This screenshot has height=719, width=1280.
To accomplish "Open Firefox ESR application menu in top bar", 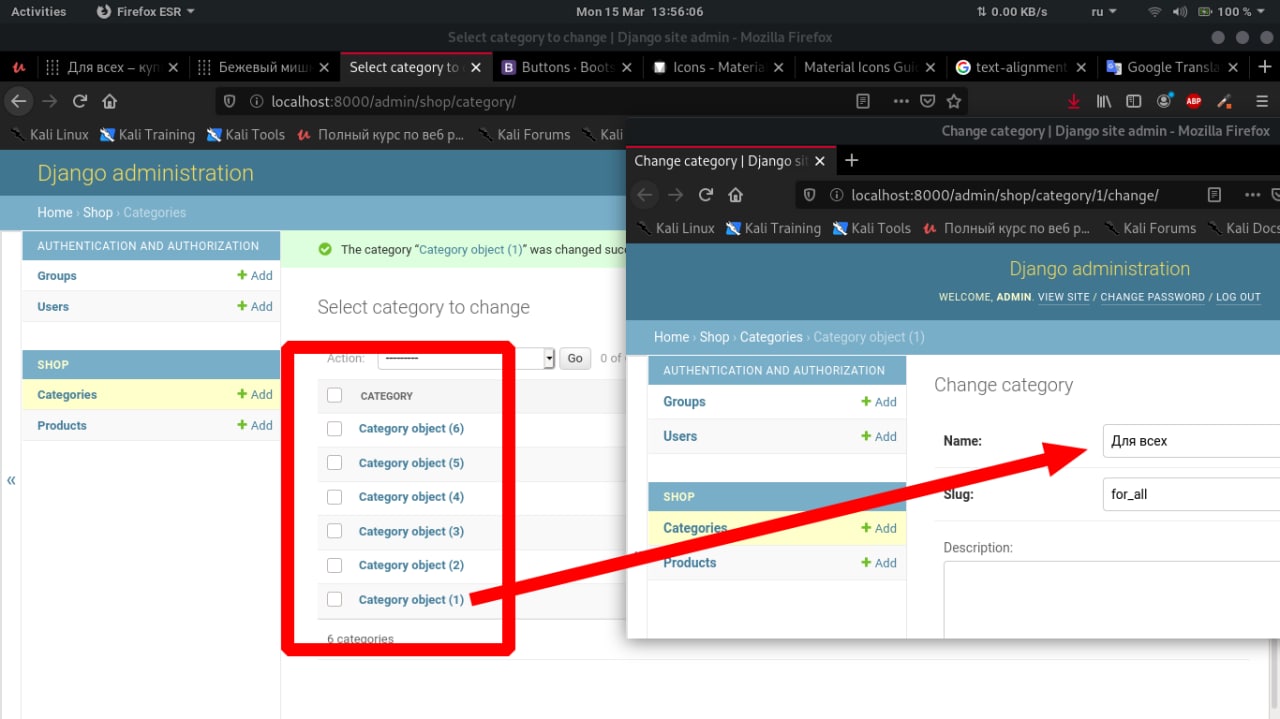I will tap(146, 12).
